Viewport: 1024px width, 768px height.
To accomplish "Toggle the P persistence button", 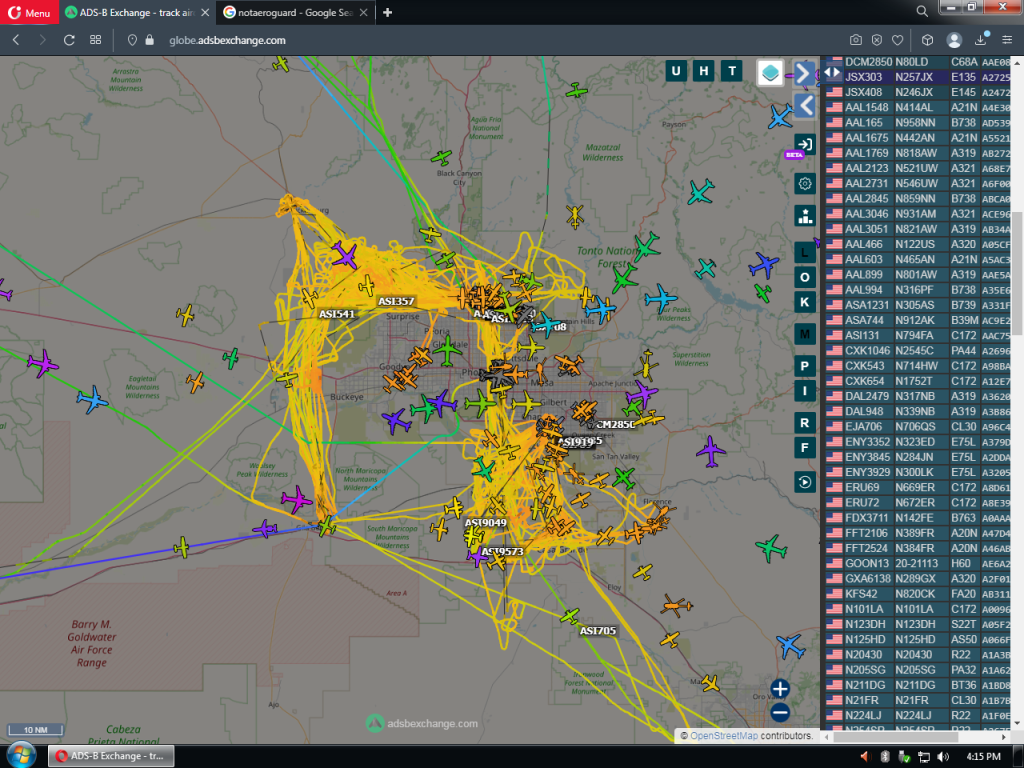I will [805, 366].
